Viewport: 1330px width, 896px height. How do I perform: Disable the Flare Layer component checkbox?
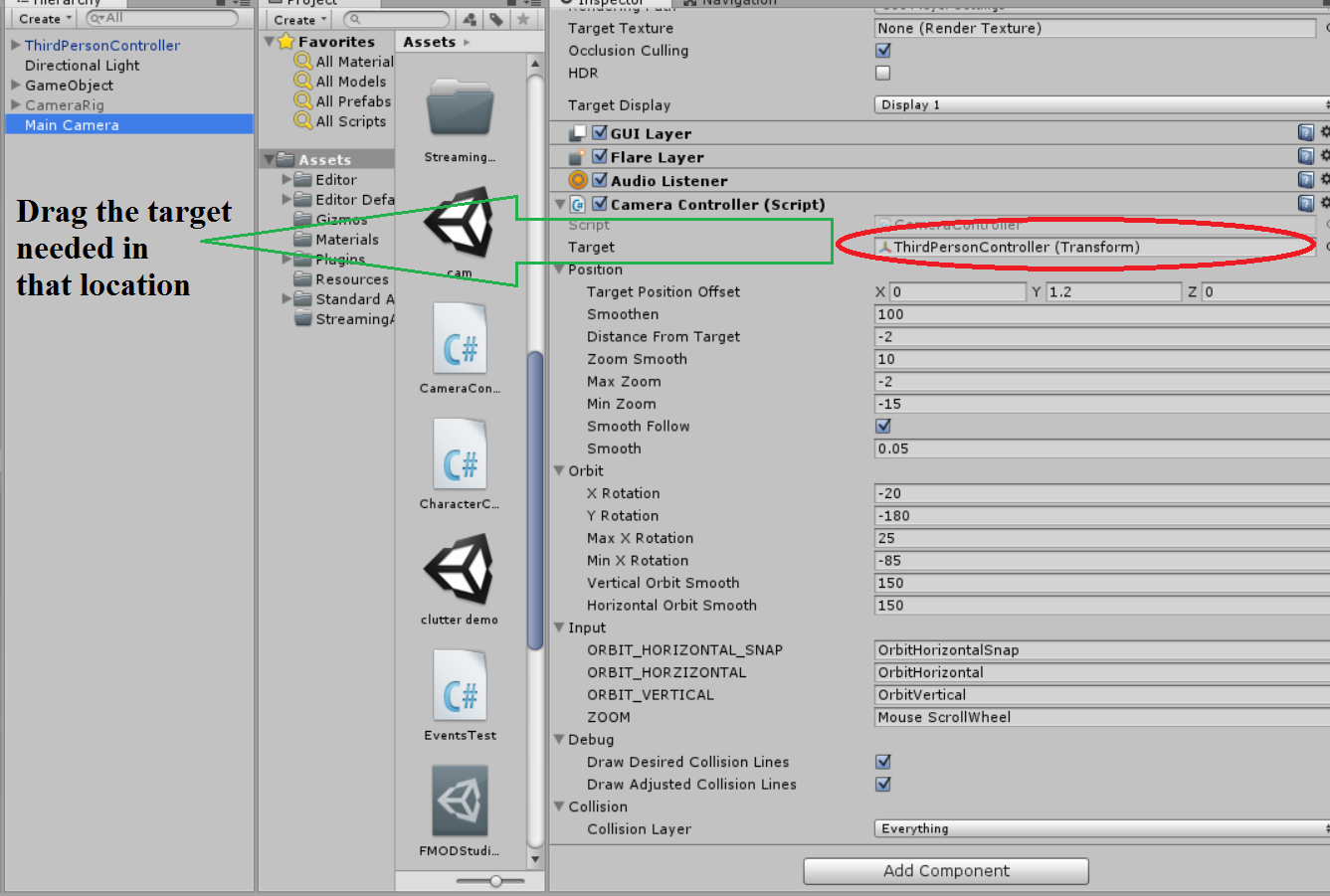coord(600,156)
